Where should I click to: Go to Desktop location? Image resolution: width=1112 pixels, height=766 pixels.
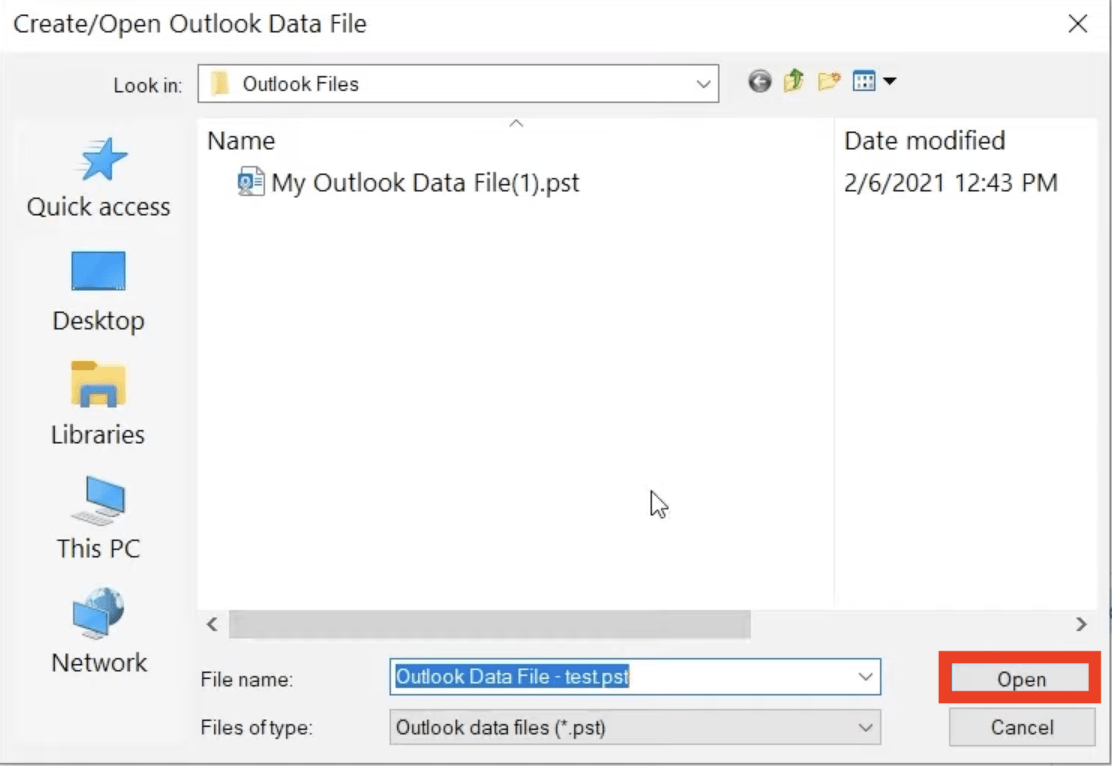tap(99, 291)
